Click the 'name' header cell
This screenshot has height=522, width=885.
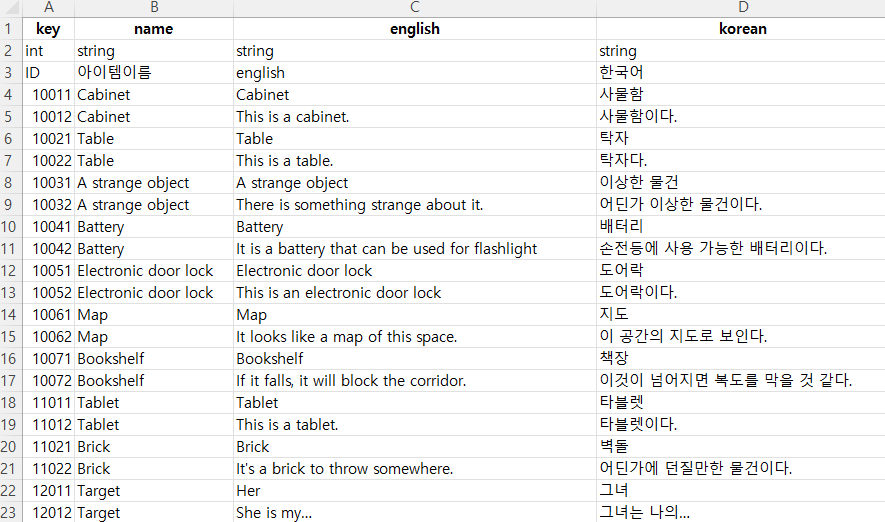pyautogui.click(x=154, y=29)
